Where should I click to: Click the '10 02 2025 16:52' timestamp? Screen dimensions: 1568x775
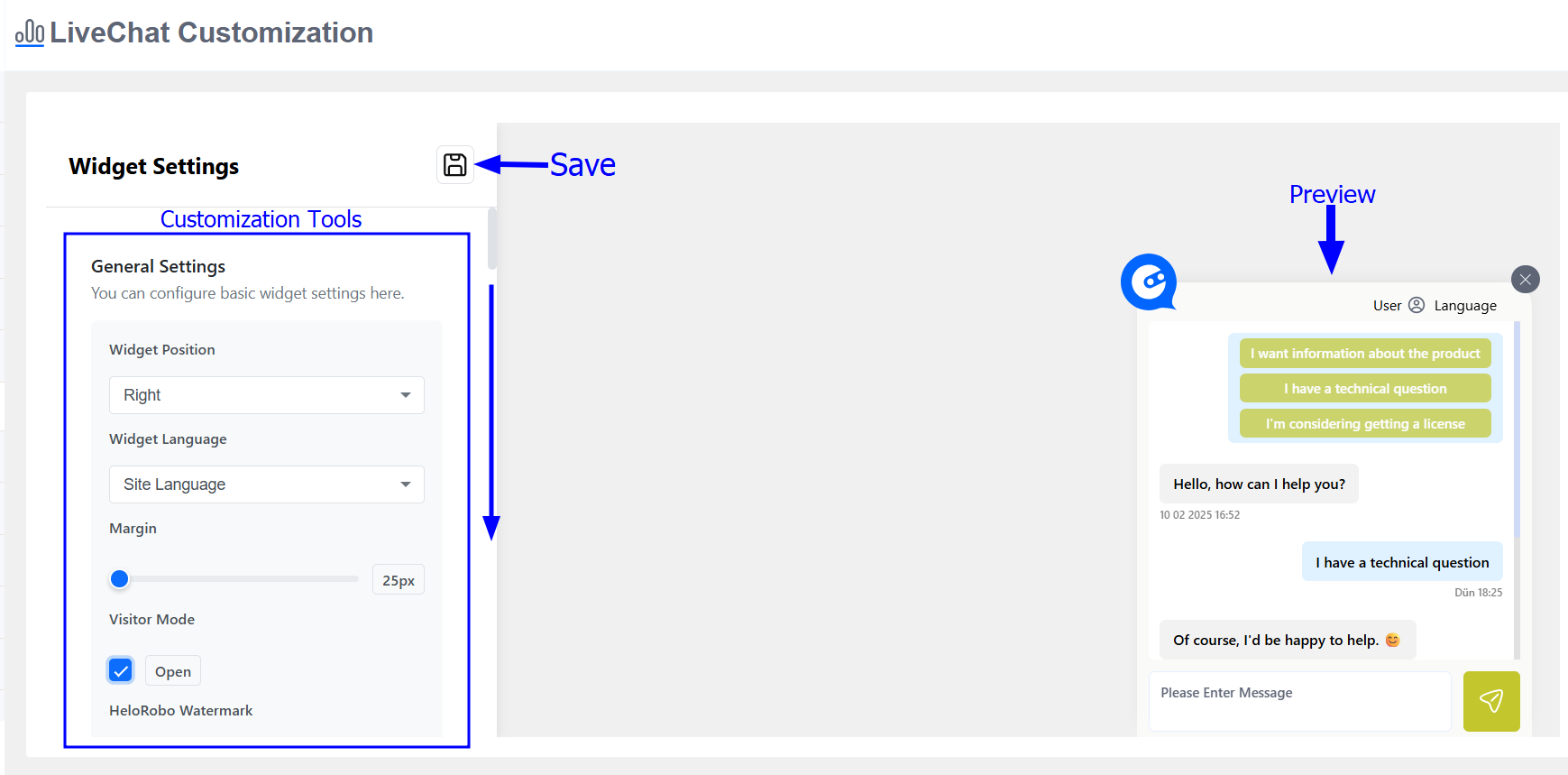[x=1199, y=515]
